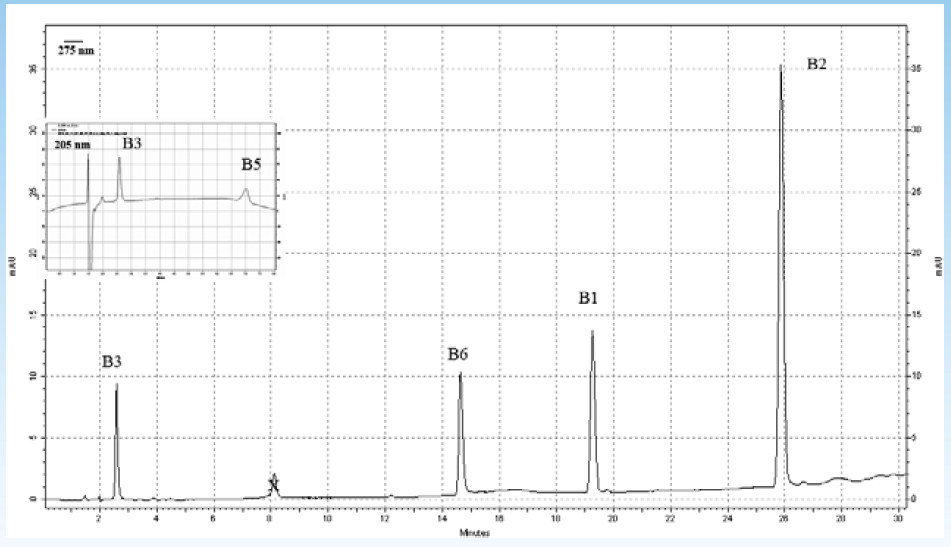Click the B1 peak trace near 19 minutes

click(593, 400)
